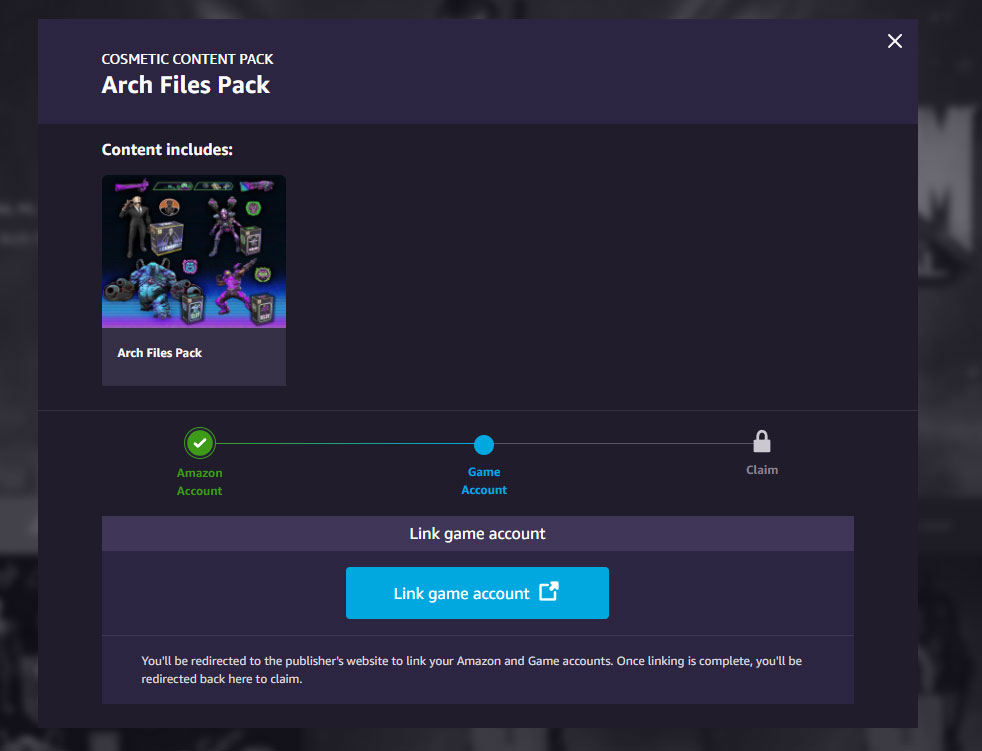Click the Claim padlock icon
The image size is (982, 751).
(762, 441)
